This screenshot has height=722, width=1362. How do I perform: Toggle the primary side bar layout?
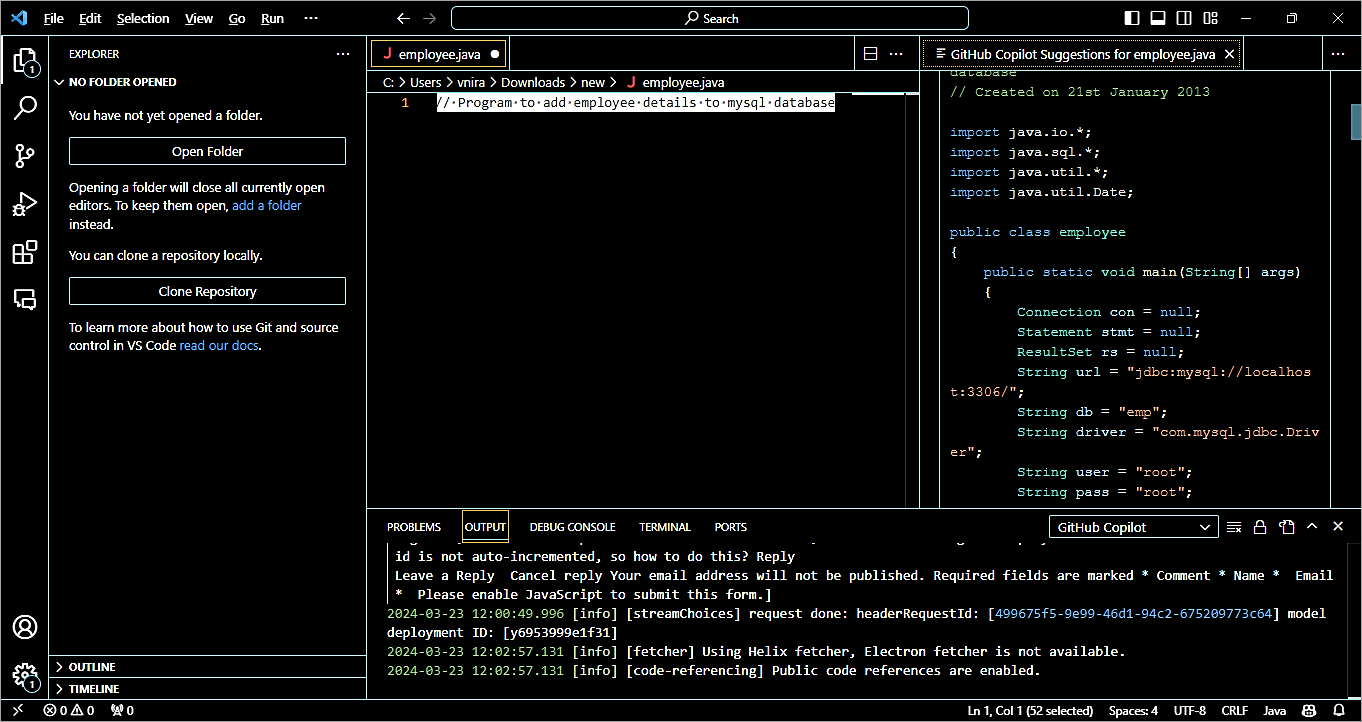1132,18
